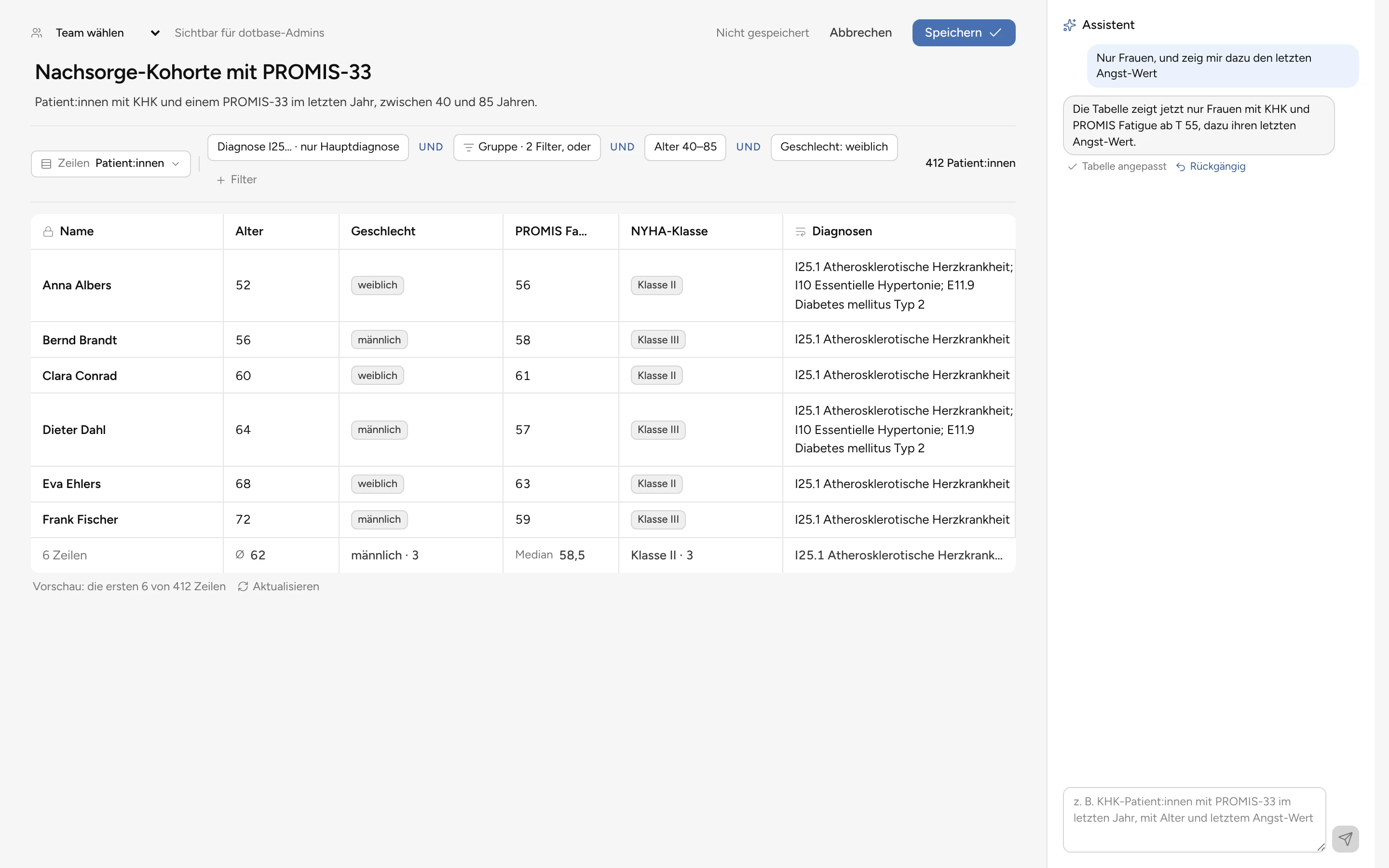
Task: Select the Anna Albers row name
Action: click(x=77, y=285)
